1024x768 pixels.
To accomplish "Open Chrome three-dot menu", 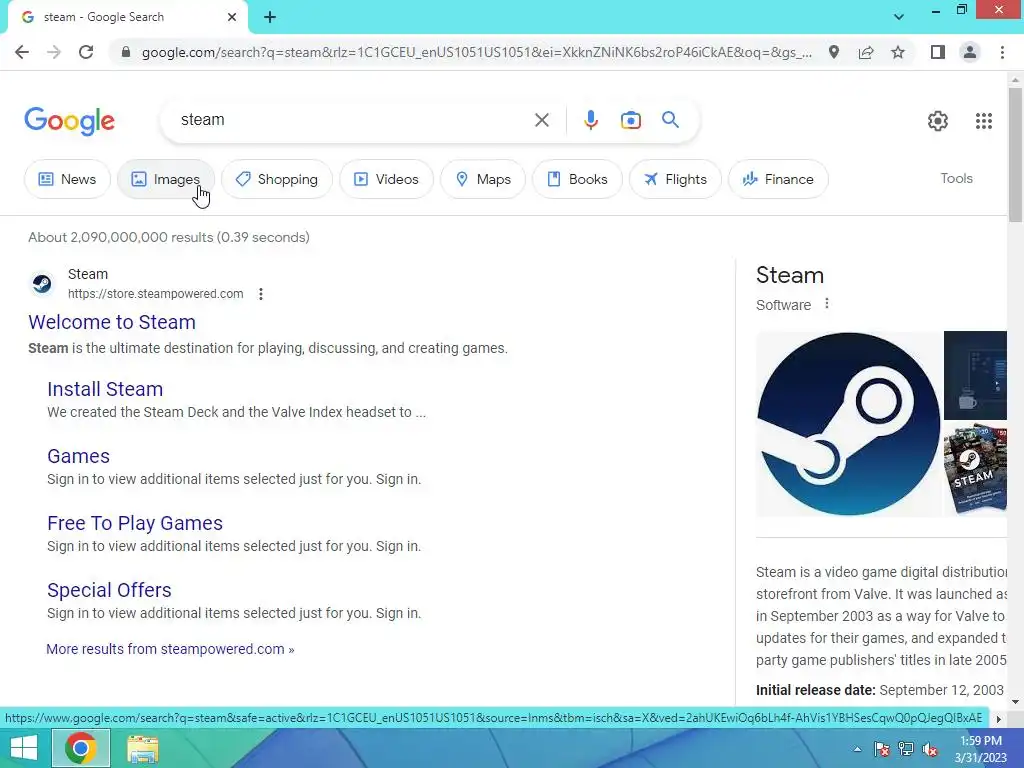I will click(1002, 52).
